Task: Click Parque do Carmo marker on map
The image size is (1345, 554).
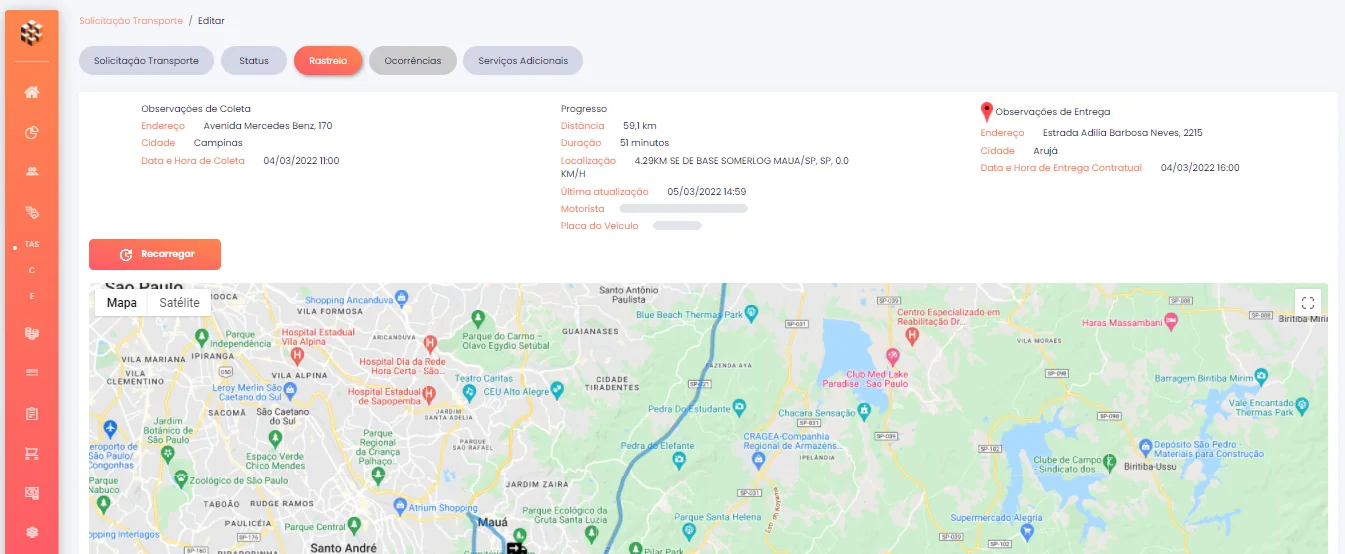Action: pos(478,318)
